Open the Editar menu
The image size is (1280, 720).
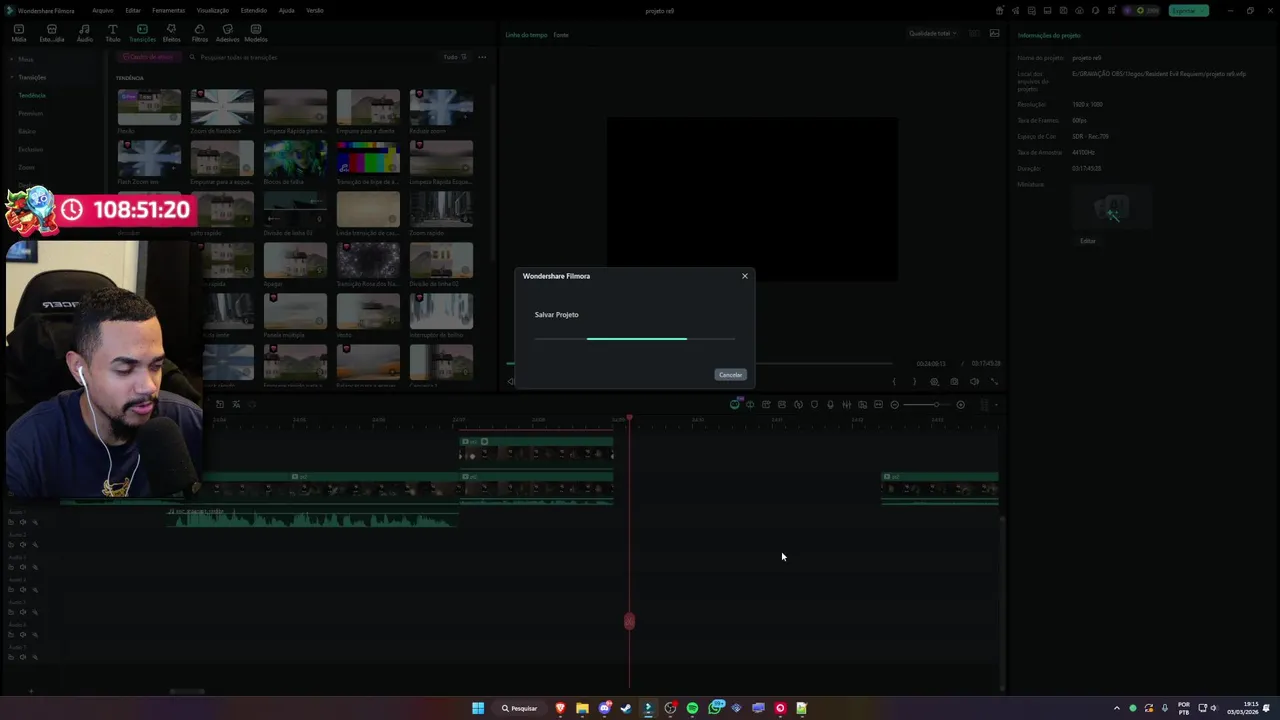pyautogui.click(x=132, y=10)
